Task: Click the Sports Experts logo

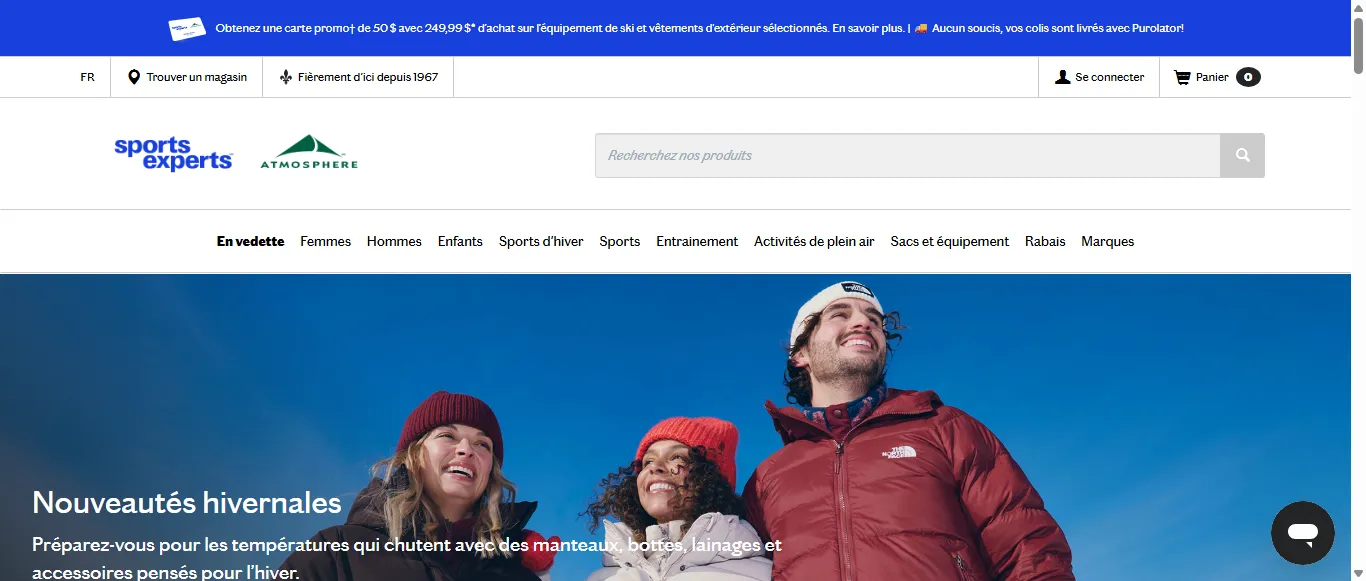Action: click(173, 154)
